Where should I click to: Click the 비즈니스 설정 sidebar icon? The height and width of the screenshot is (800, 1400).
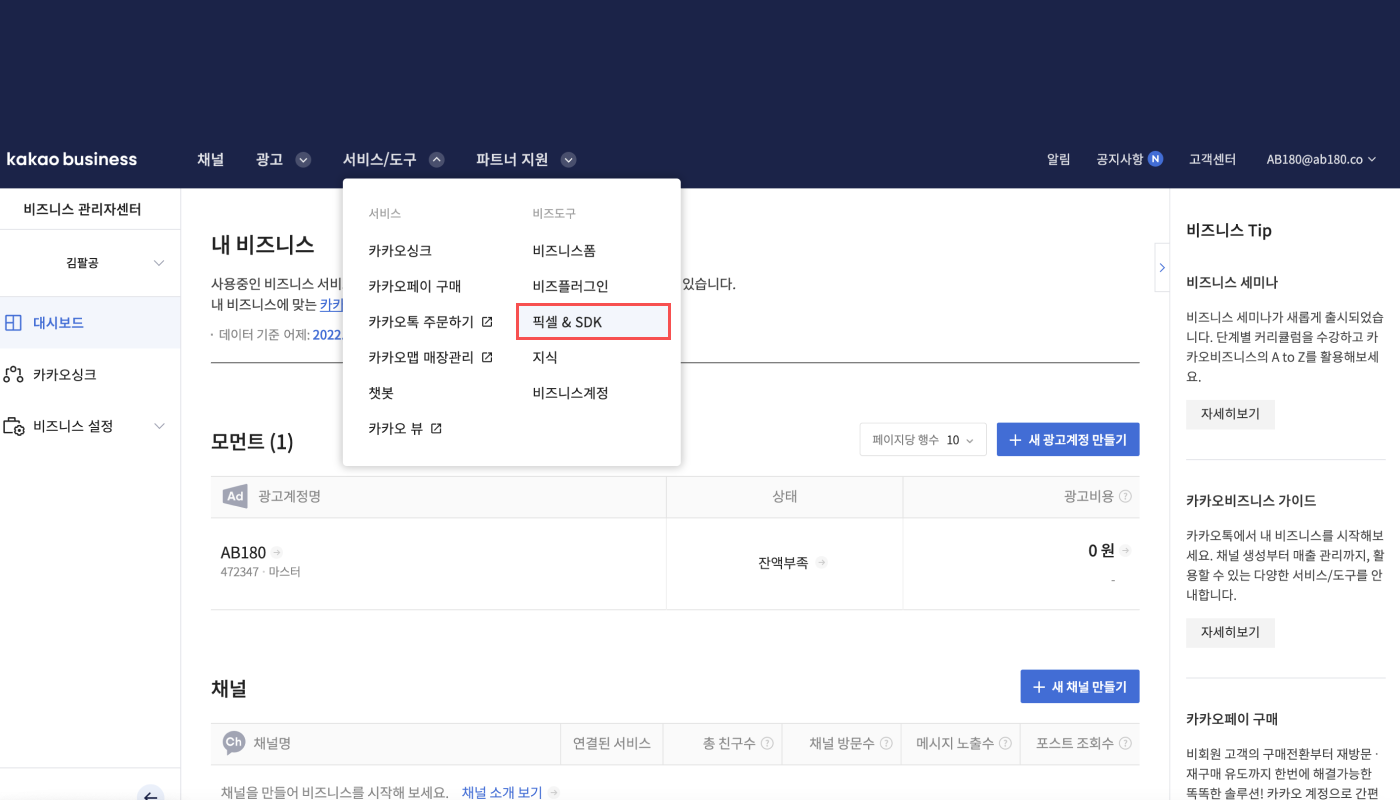point(13,427)
